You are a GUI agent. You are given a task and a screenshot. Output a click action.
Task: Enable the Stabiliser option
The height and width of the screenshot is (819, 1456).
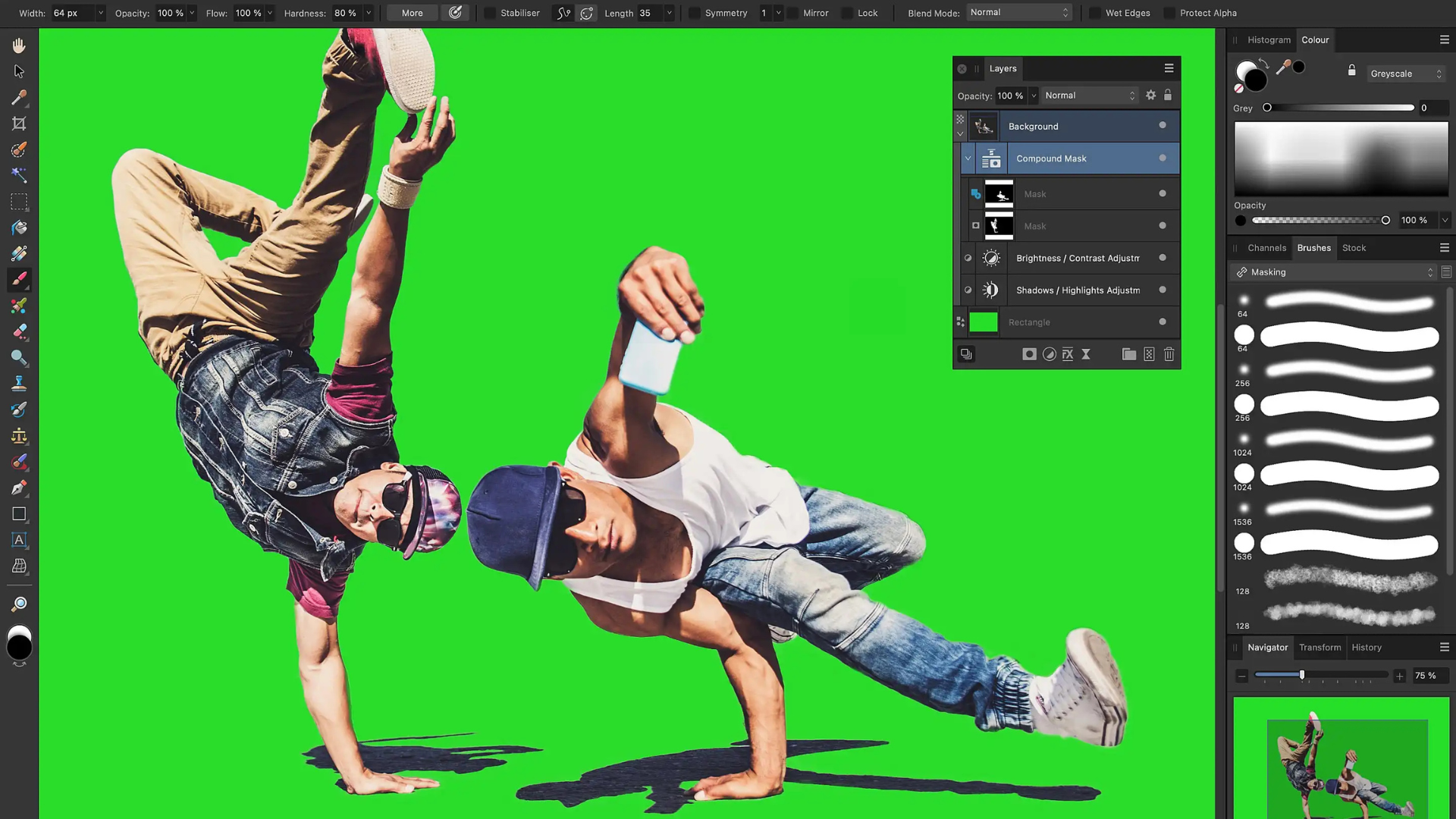[489, 13]
